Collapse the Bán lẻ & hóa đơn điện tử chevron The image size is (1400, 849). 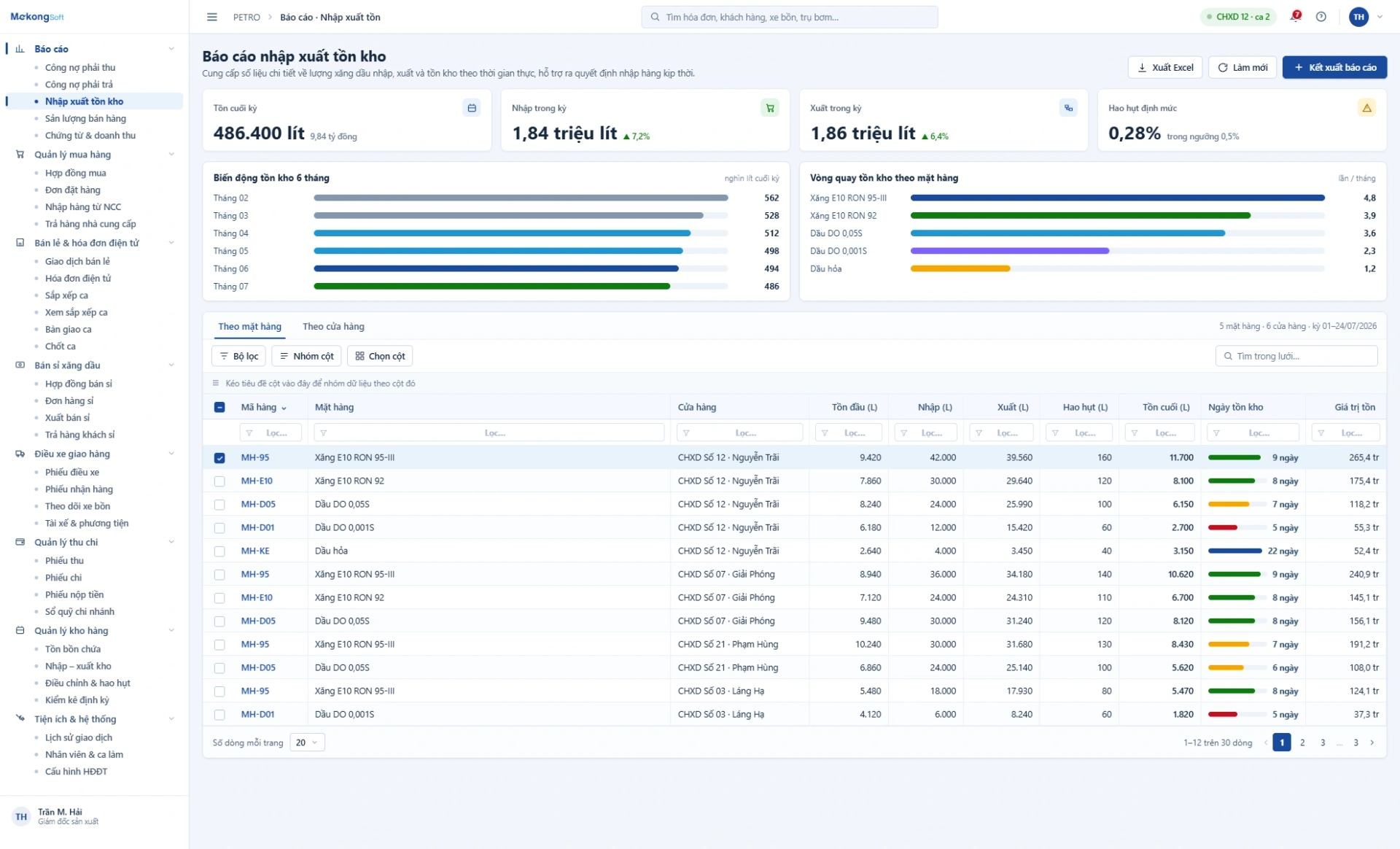171,243
